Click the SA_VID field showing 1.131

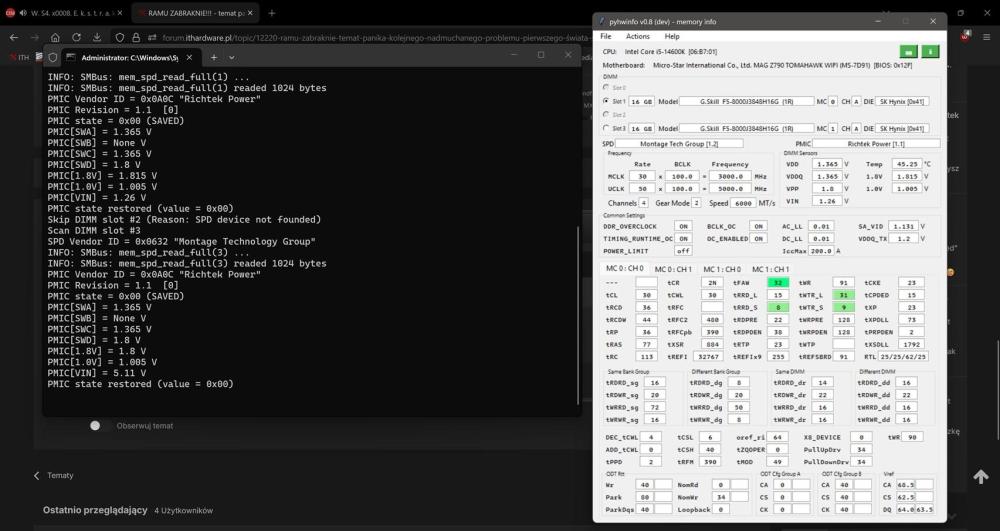tap(904, 226)
